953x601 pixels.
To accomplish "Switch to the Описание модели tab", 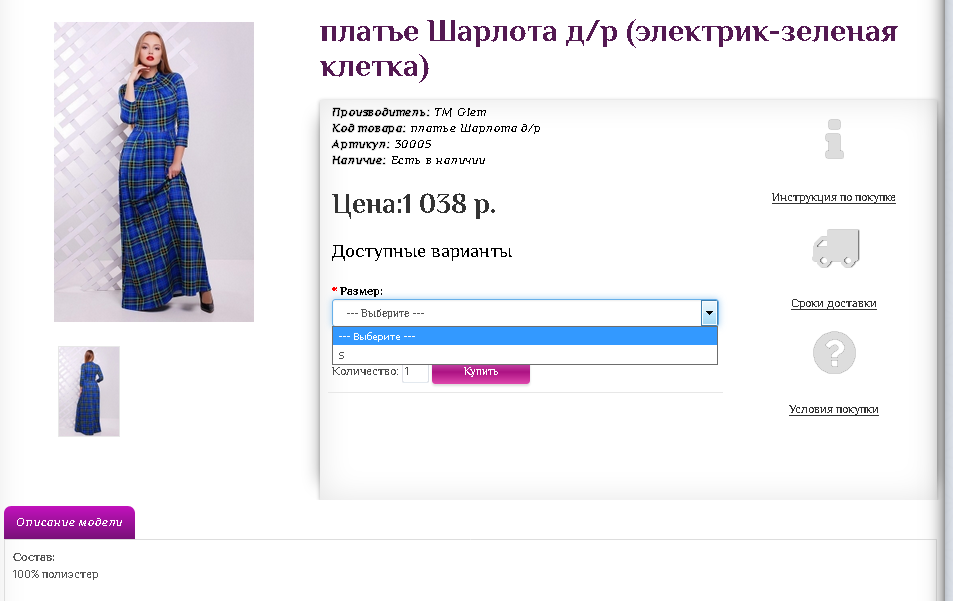I will 69,522.
